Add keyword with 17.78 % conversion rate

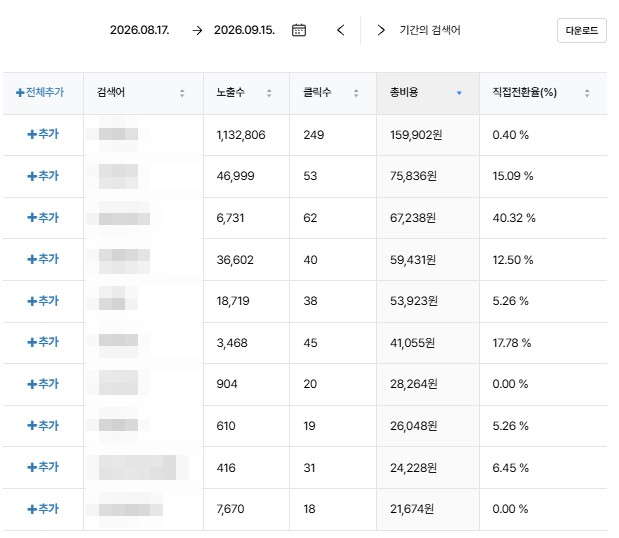43,342
